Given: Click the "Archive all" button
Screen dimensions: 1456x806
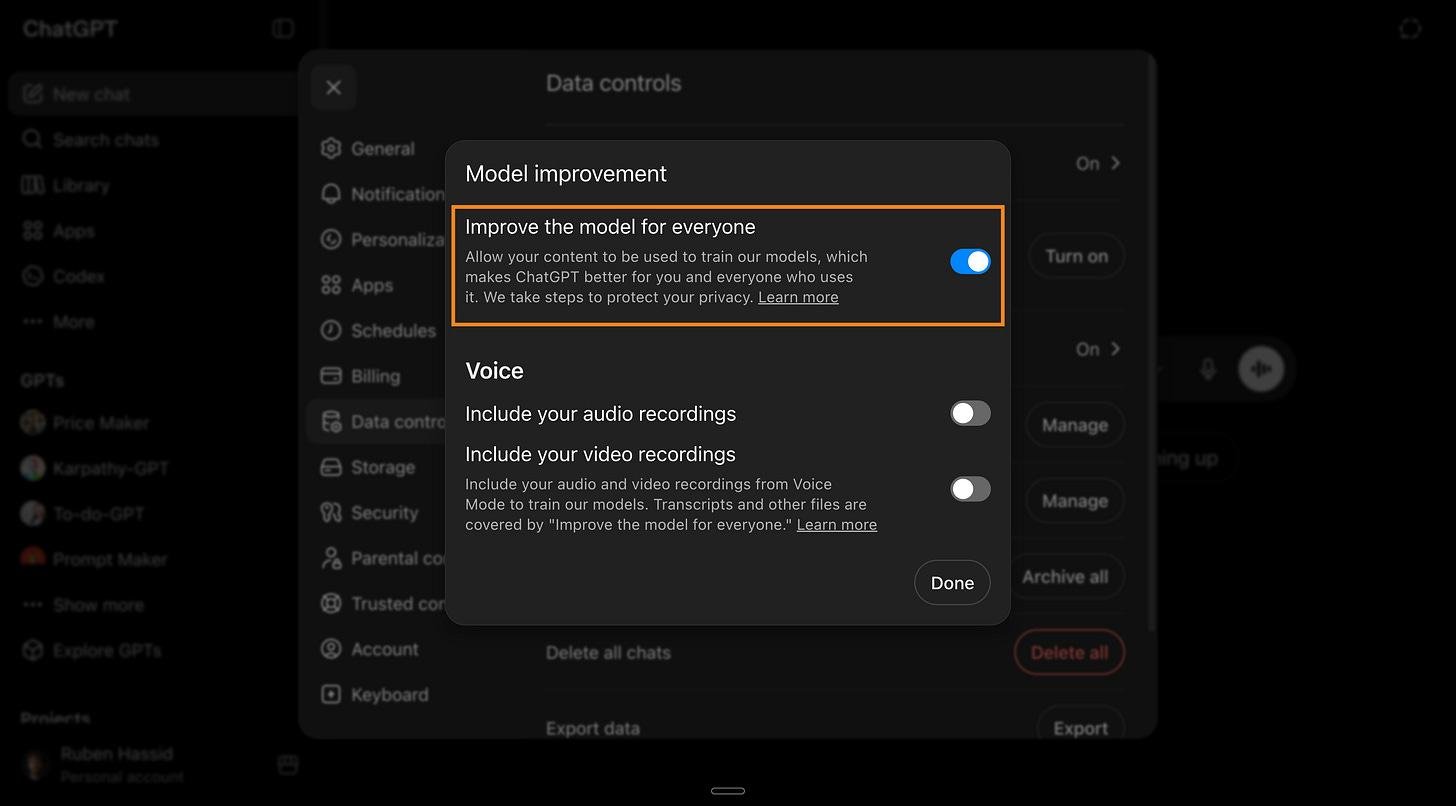Looking at the screenshot, I should [1064, 577].
